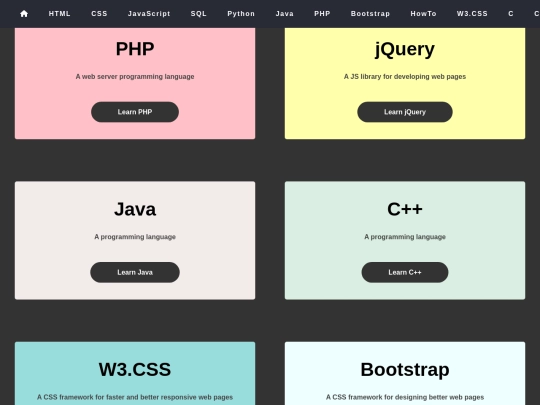Open the PHP nav item

tap(322, 14)
